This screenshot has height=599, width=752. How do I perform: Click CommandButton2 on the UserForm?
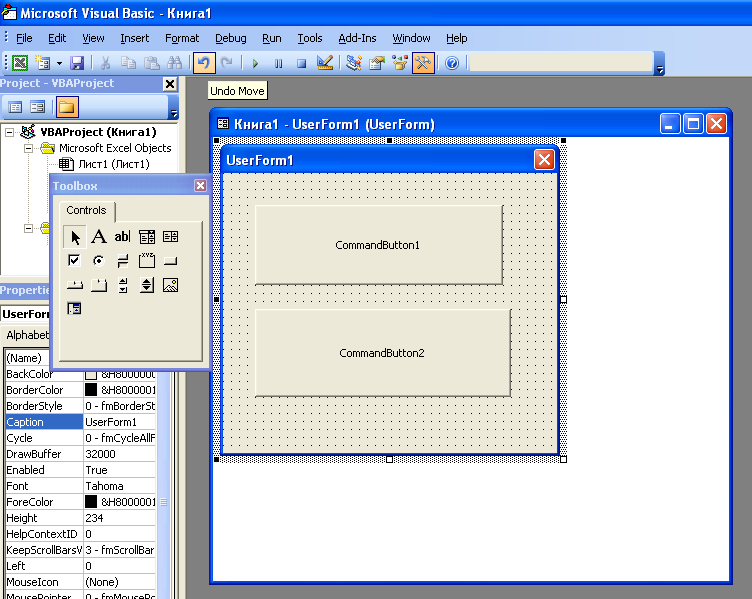[x=382, y=353]
